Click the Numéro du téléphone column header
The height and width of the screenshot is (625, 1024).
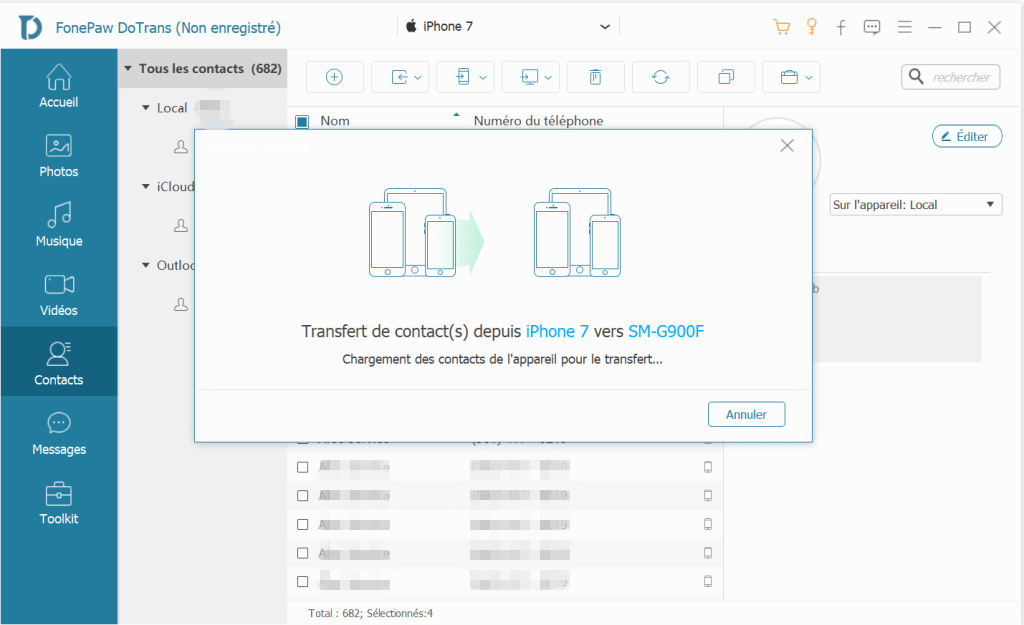tap(538, 121)
